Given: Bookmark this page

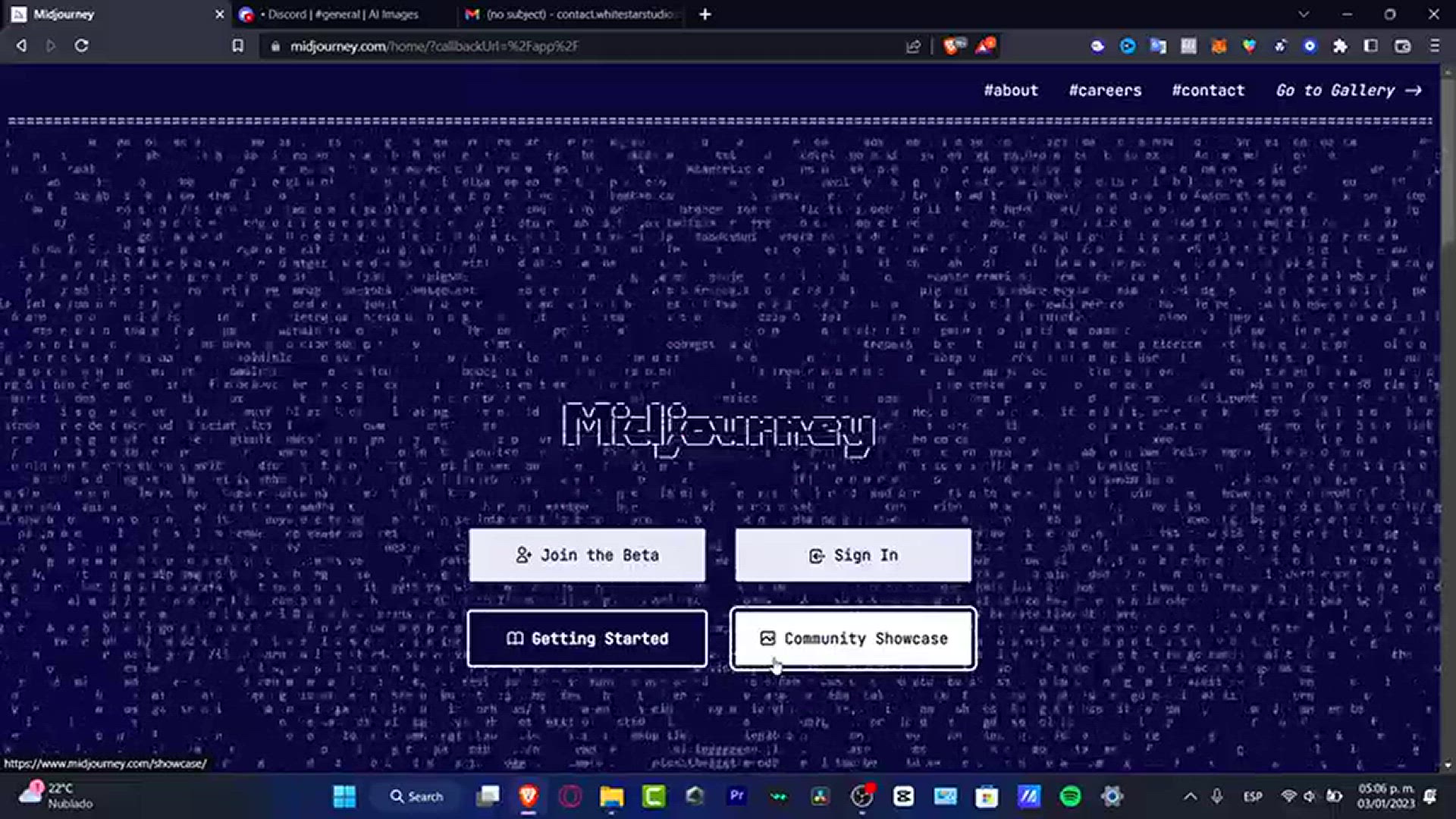Looking at the screenshot, I should tap(238, 46).
